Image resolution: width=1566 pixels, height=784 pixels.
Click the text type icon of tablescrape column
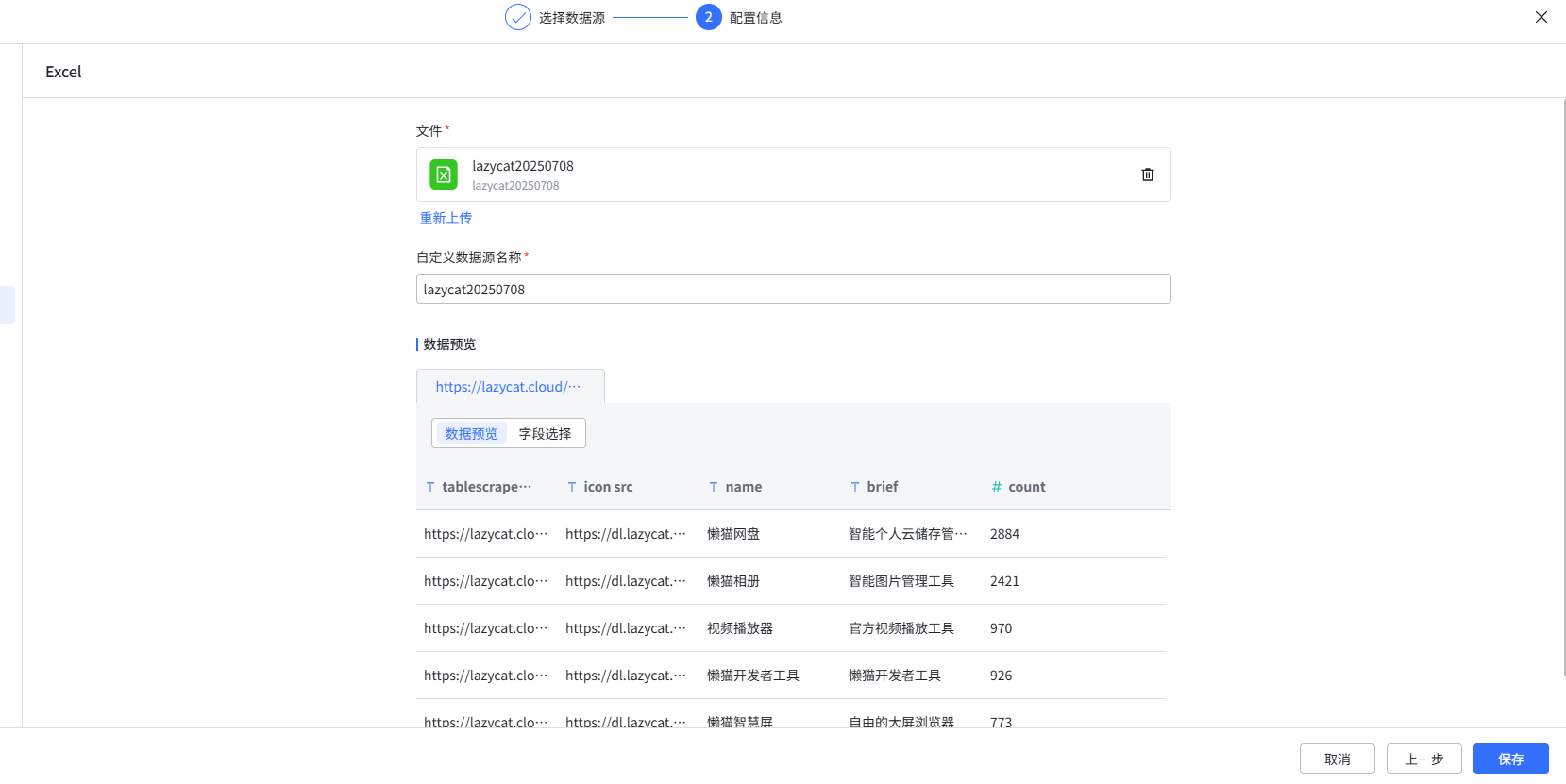pyautogui.click(x=430, y=487)
